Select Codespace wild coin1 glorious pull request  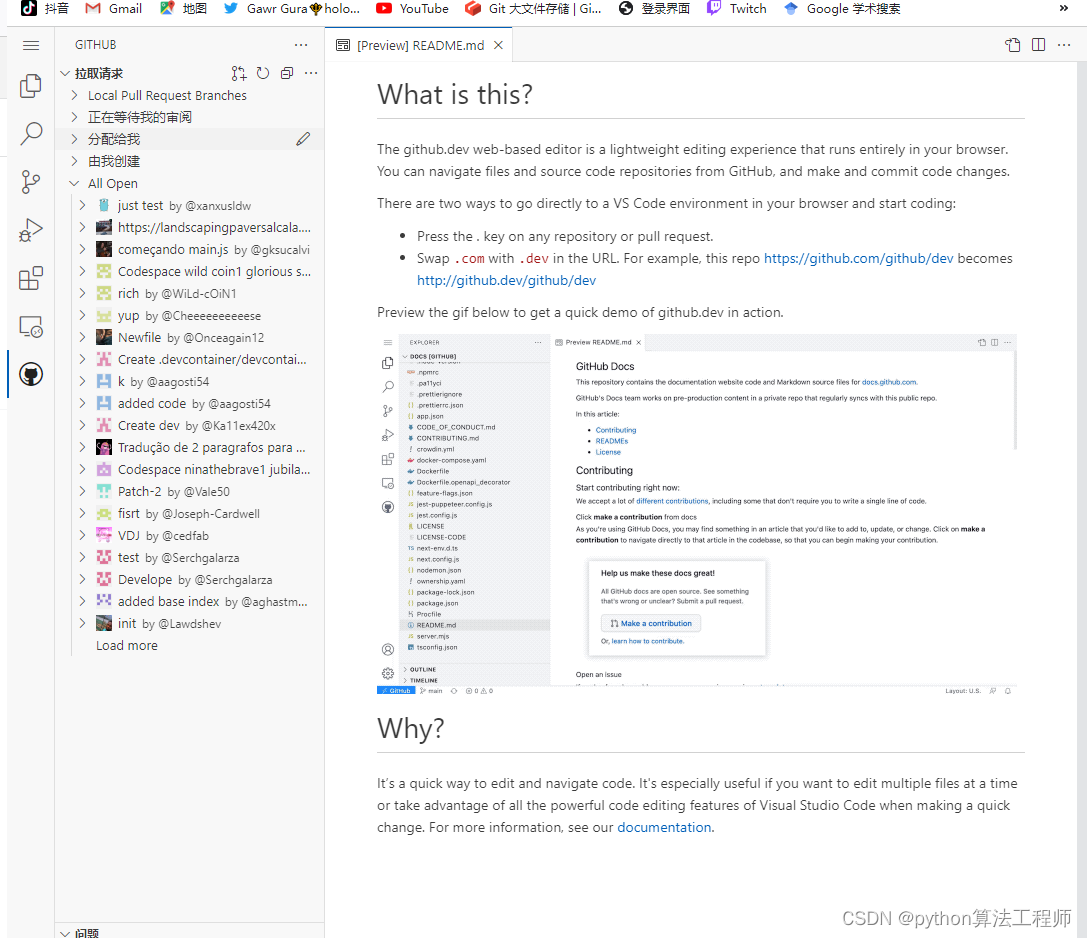point(189,272)
